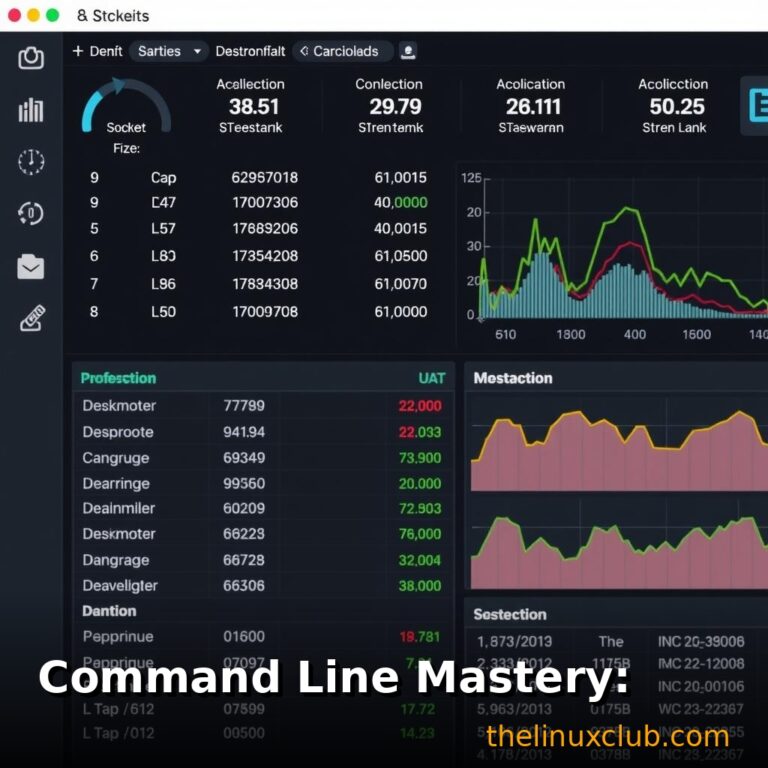The image size is (768, 768).
Task: Select row L47 value 17007306
Action: (x=265, y=202)
